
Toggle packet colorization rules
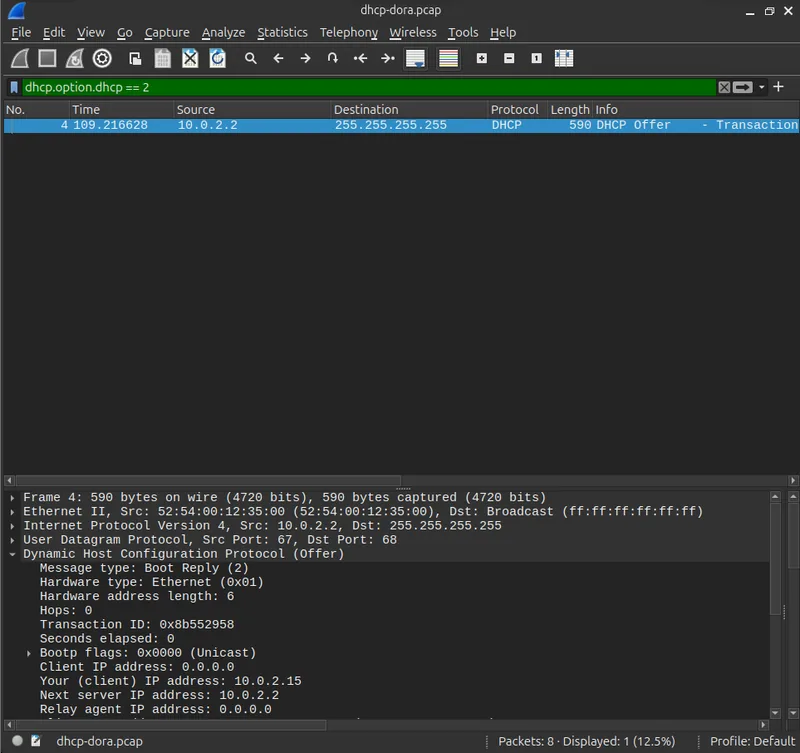(x=448, y=59)
